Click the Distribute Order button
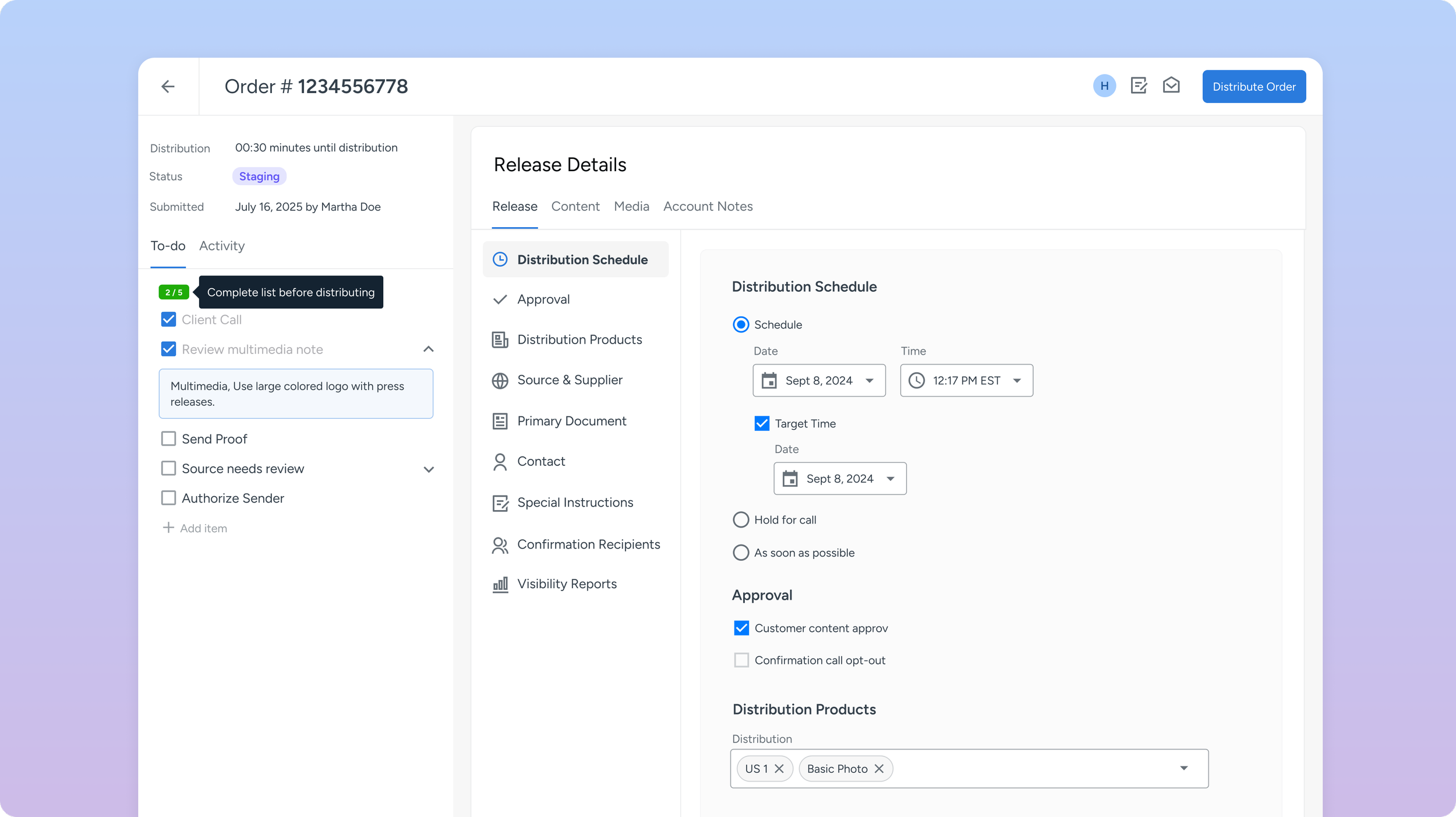1456x817 pixels. tap(1253, 87)
